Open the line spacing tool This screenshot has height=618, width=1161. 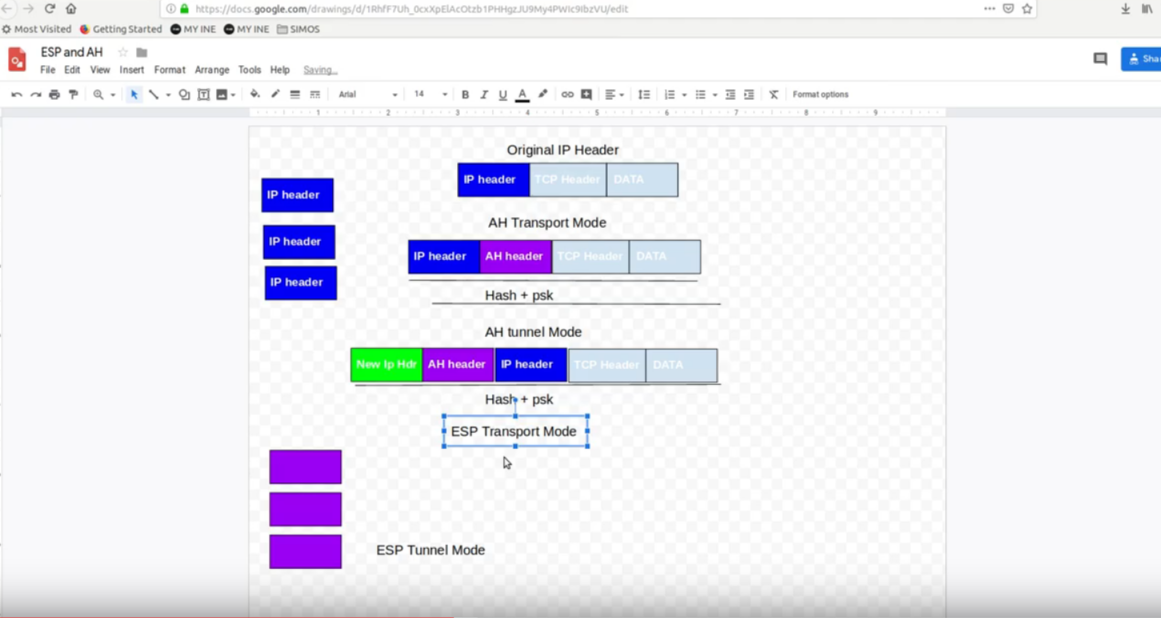tap(644, 95)
